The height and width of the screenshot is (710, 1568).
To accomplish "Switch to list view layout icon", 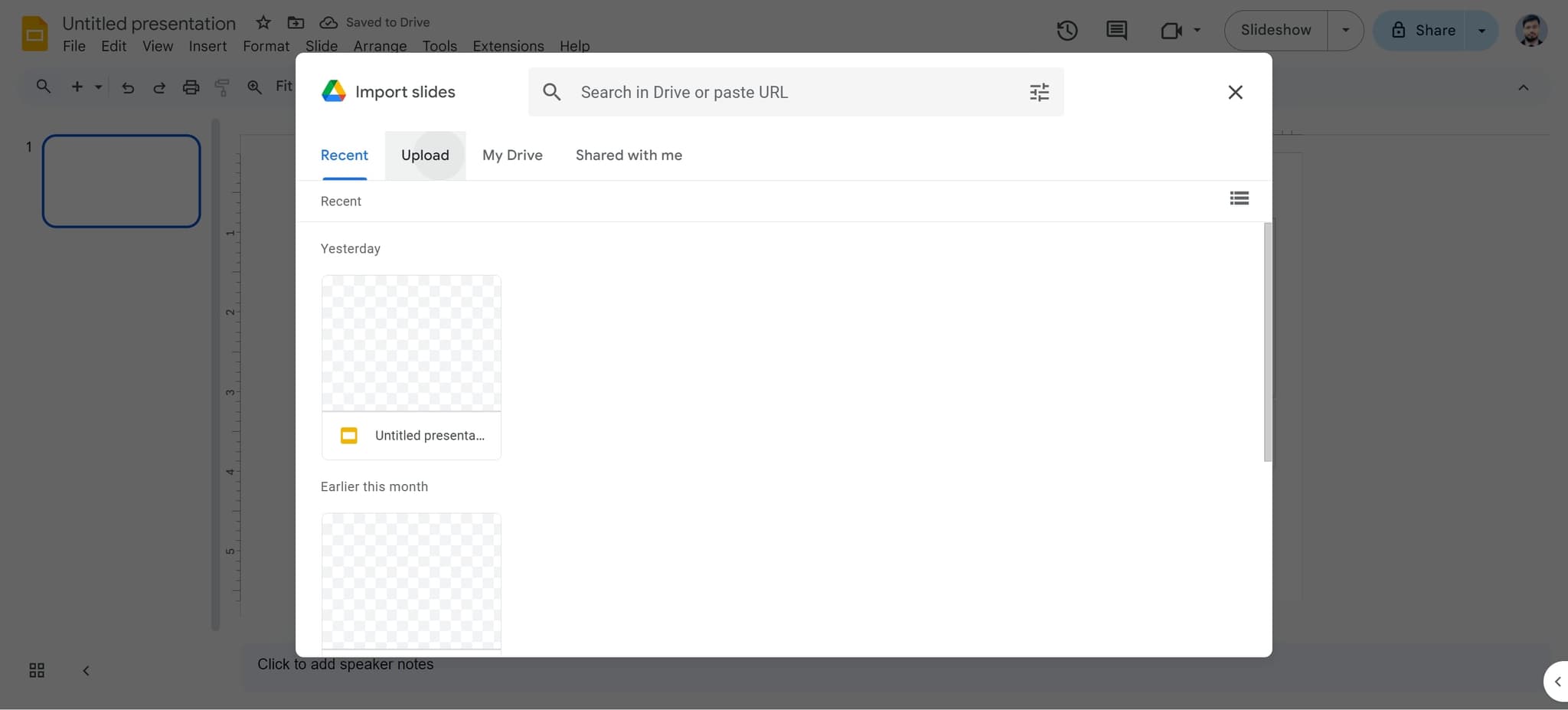I will click(x=1239, y=199).
